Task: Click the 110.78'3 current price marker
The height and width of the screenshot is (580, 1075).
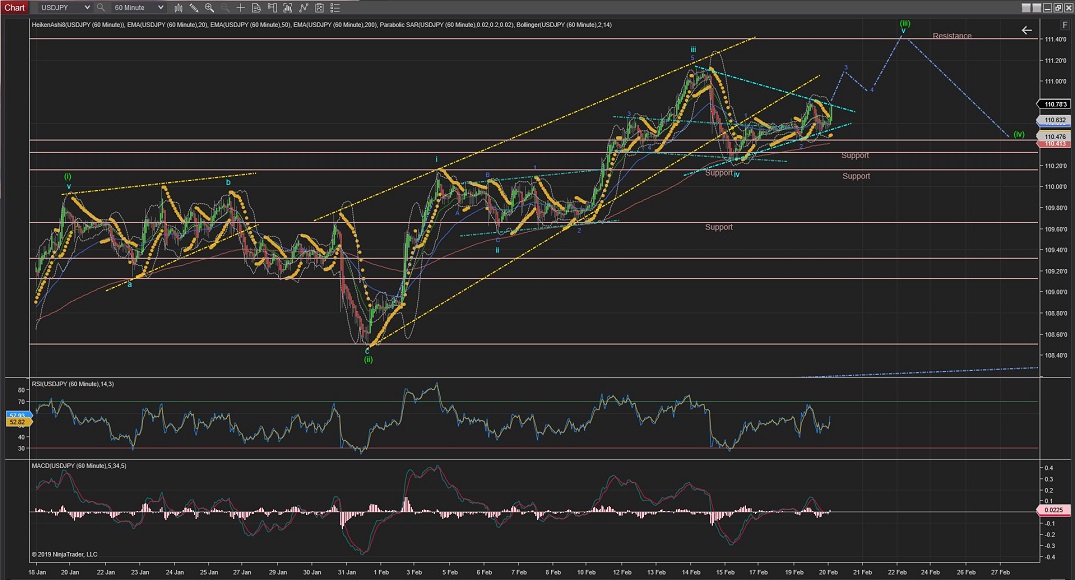Action: (1054, 104)
